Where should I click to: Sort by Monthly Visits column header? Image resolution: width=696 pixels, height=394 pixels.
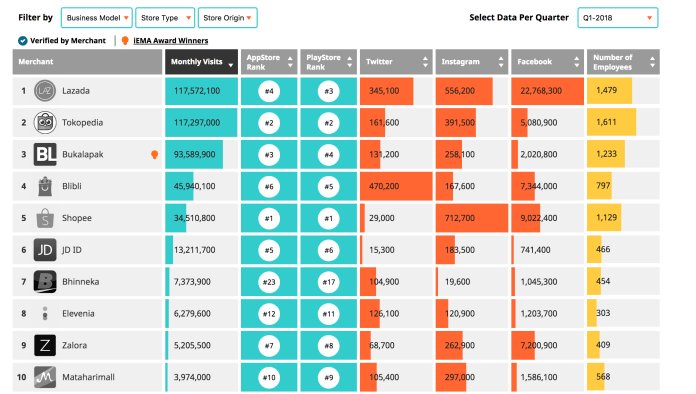[x=202, y=62]
